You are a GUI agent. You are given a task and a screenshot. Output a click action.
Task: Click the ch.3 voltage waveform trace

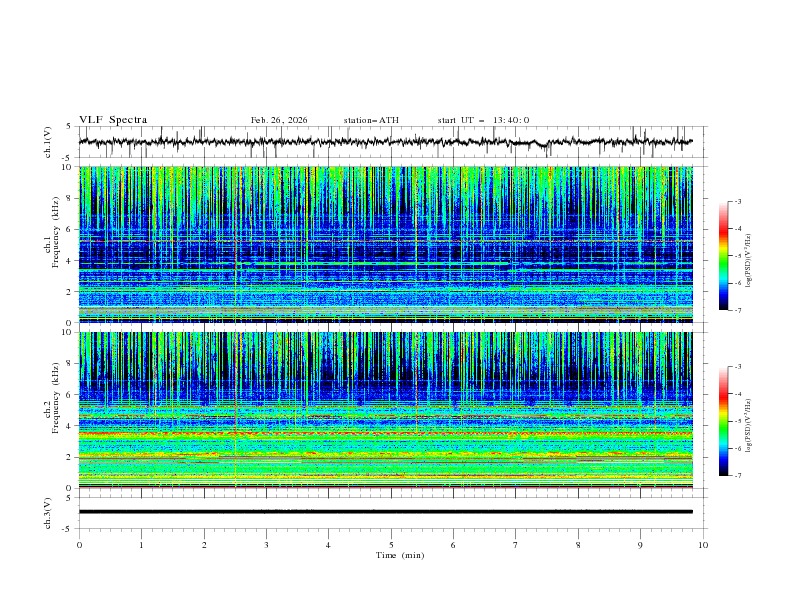tap(386, 512)
